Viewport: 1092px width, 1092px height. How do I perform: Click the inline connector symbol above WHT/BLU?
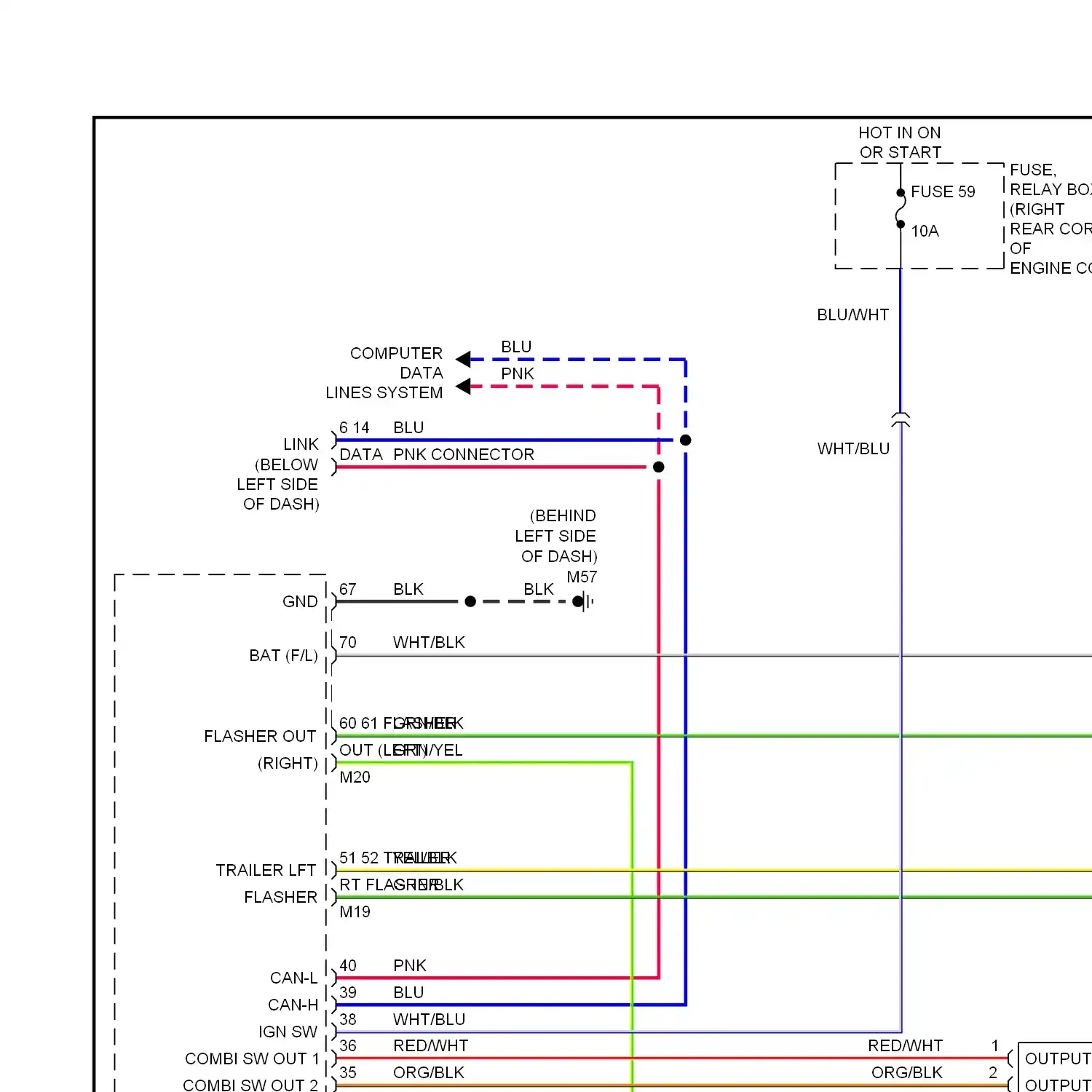click(901, 419)
